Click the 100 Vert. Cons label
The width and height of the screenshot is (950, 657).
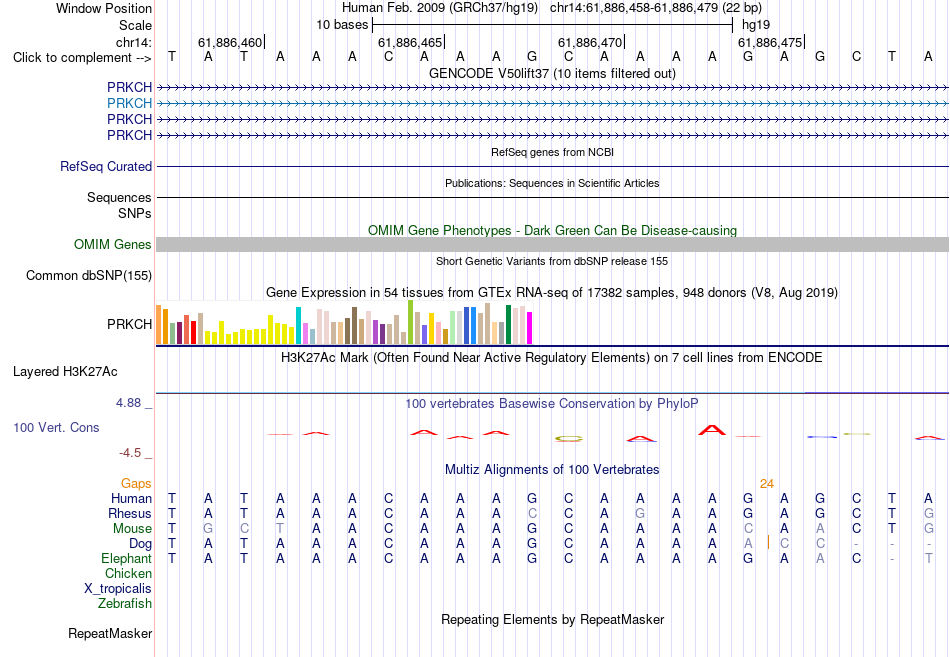point(56,427)
